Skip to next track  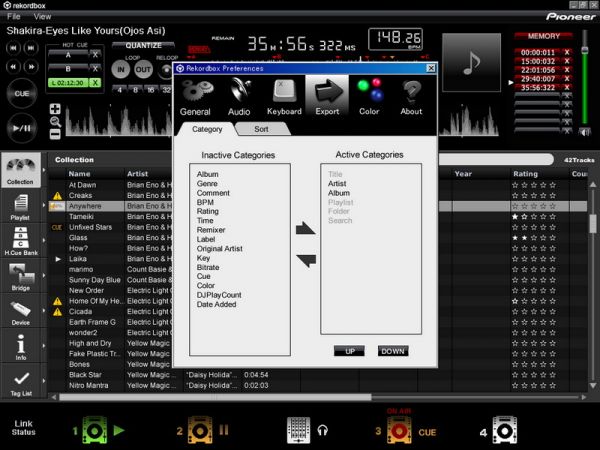pos(31,48)
